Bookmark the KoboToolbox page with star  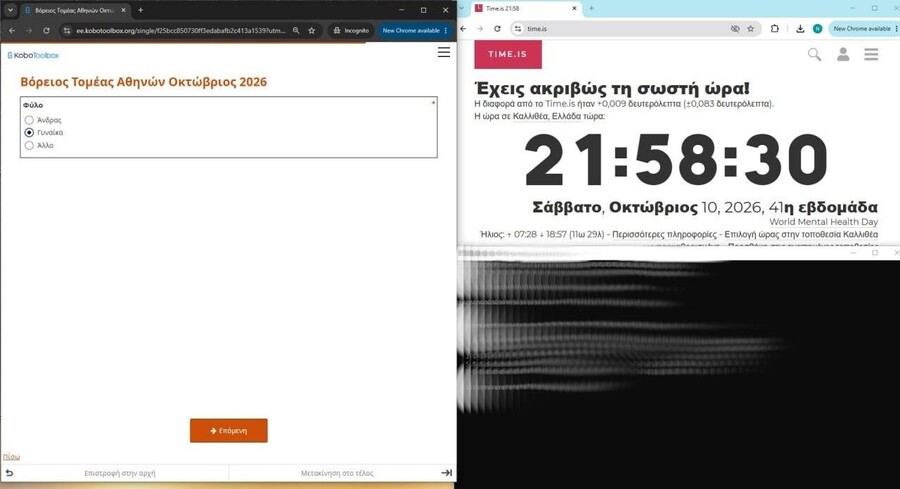click(312, 30)
